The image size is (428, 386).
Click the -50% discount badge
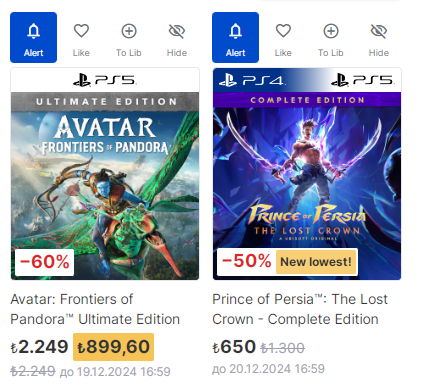(x=246, y=261)
